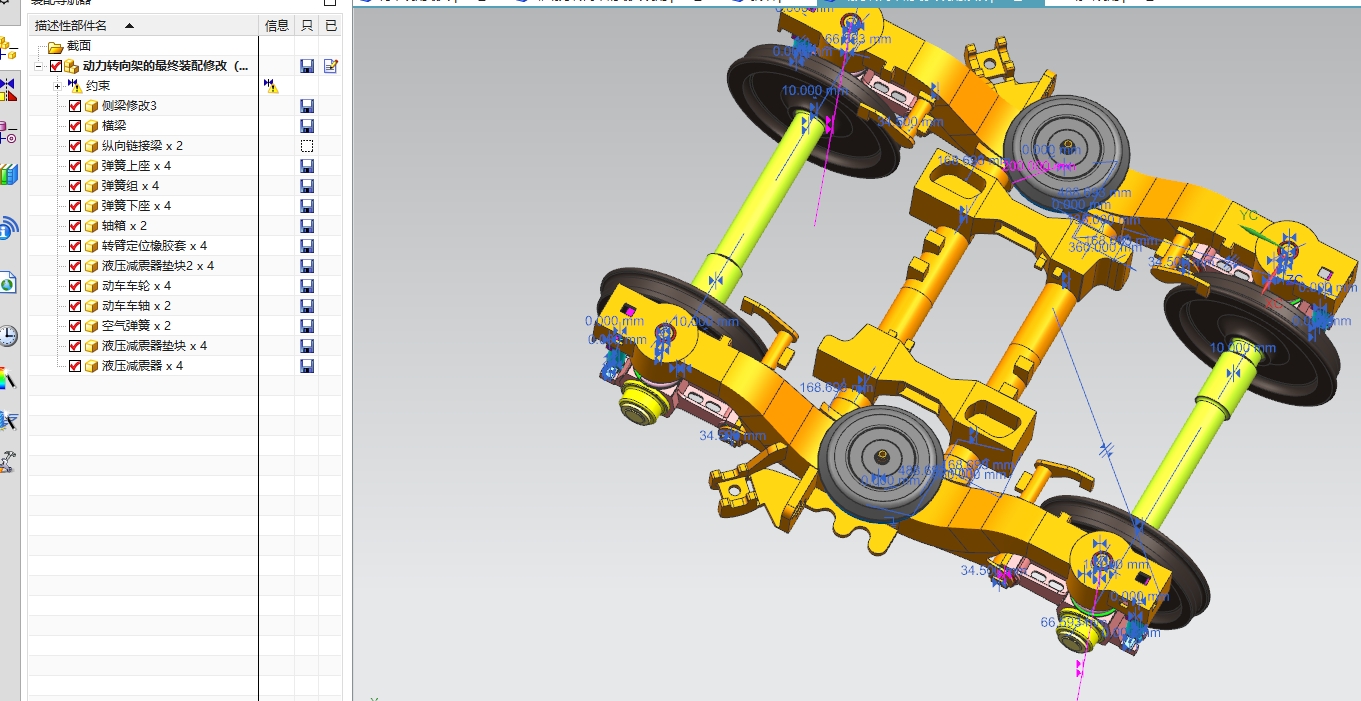This screenshot has width=1361, height=701.
Task: Click the 已 column header
Action: (x=331, y=25)
